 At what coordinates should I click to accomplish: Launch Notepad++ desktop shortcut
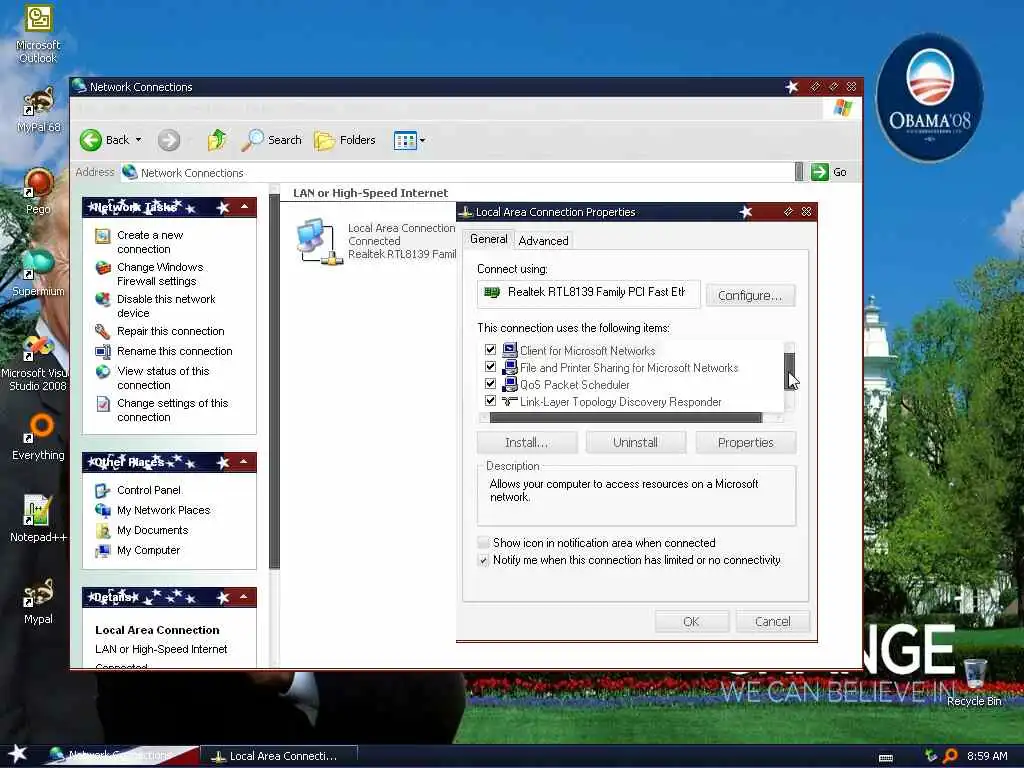click(x=38, y=519)
